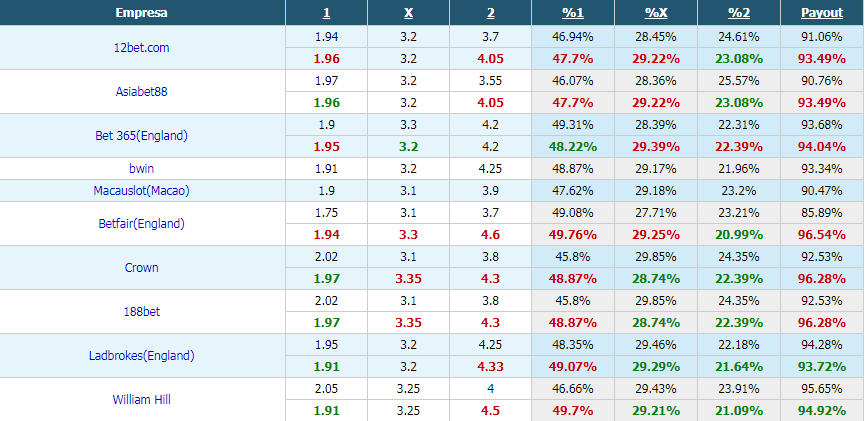Select 12bet.com opening %1 value 46.94%
The image size is (866, 421).
(x=573, y=37)
